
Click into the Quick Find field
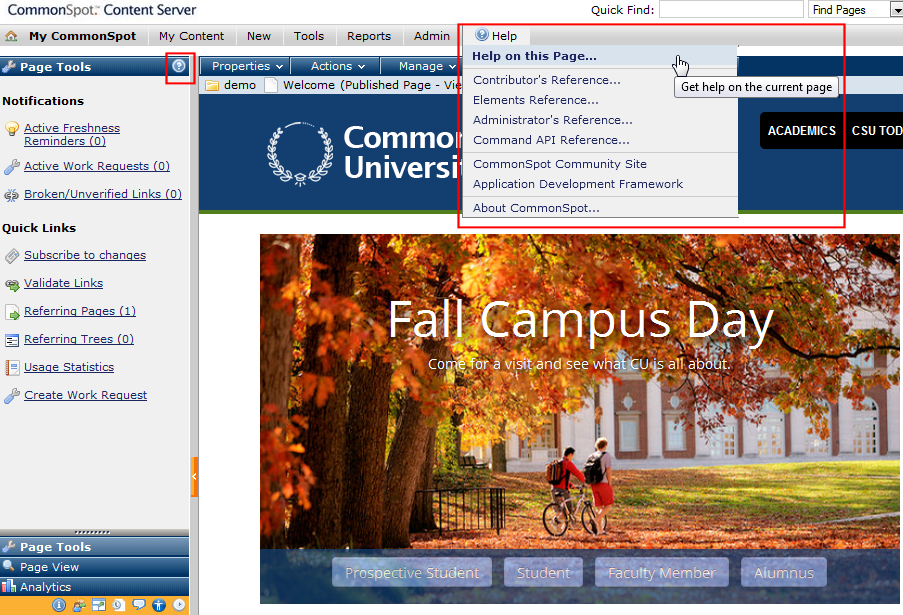tap(731, 10)
